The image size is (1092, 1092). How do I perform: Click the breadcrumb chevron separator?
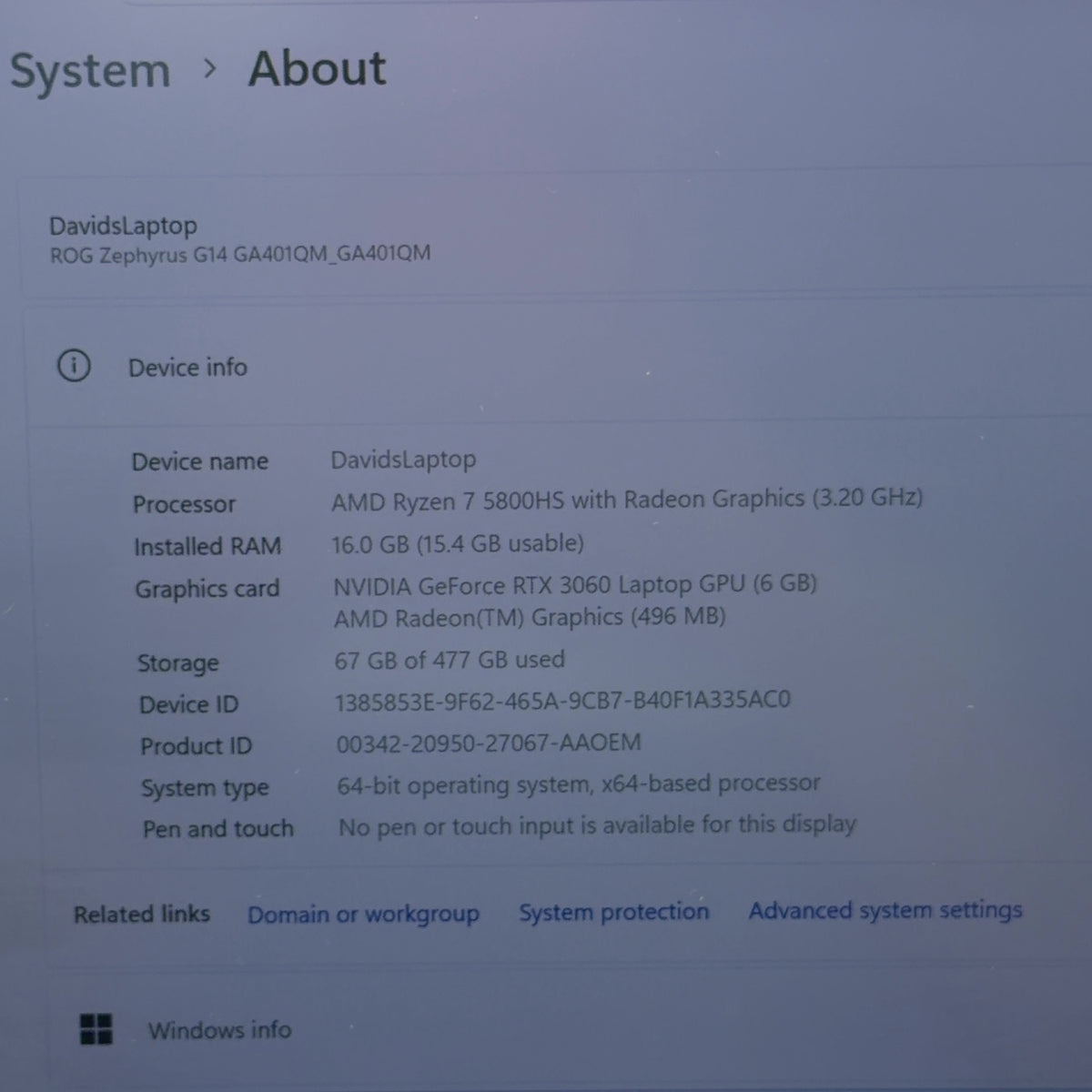pyautogui.click(x=210, y=68)
